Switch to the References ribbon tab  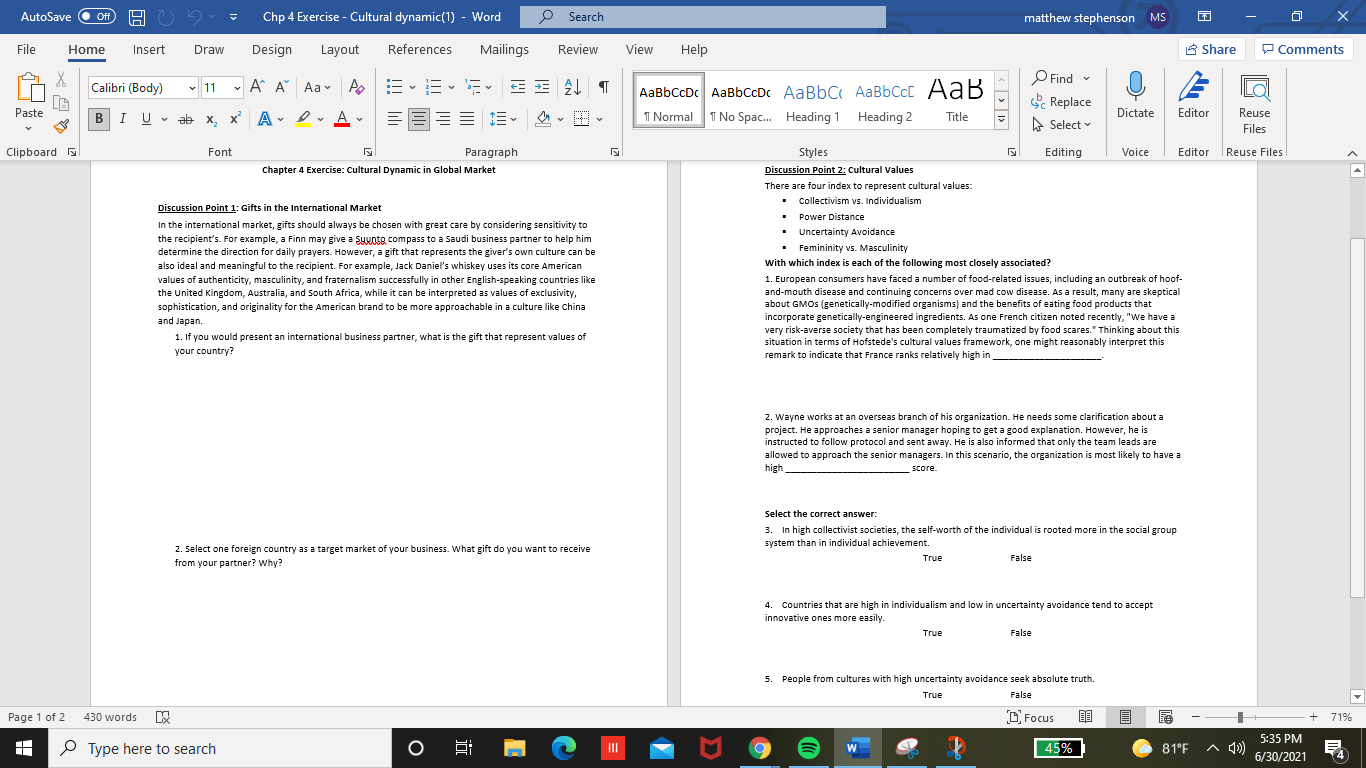click(420, 49)
